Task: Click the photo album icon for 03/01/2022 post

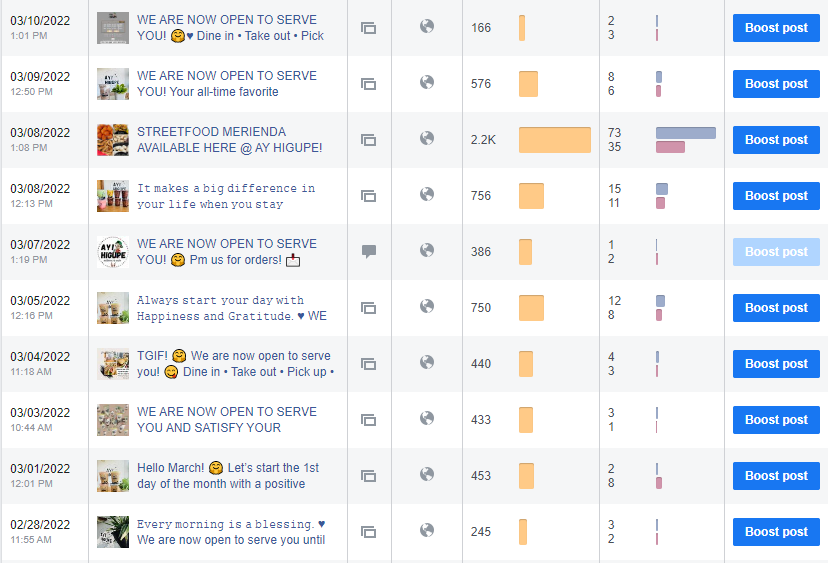Action: tap(368, 476)
